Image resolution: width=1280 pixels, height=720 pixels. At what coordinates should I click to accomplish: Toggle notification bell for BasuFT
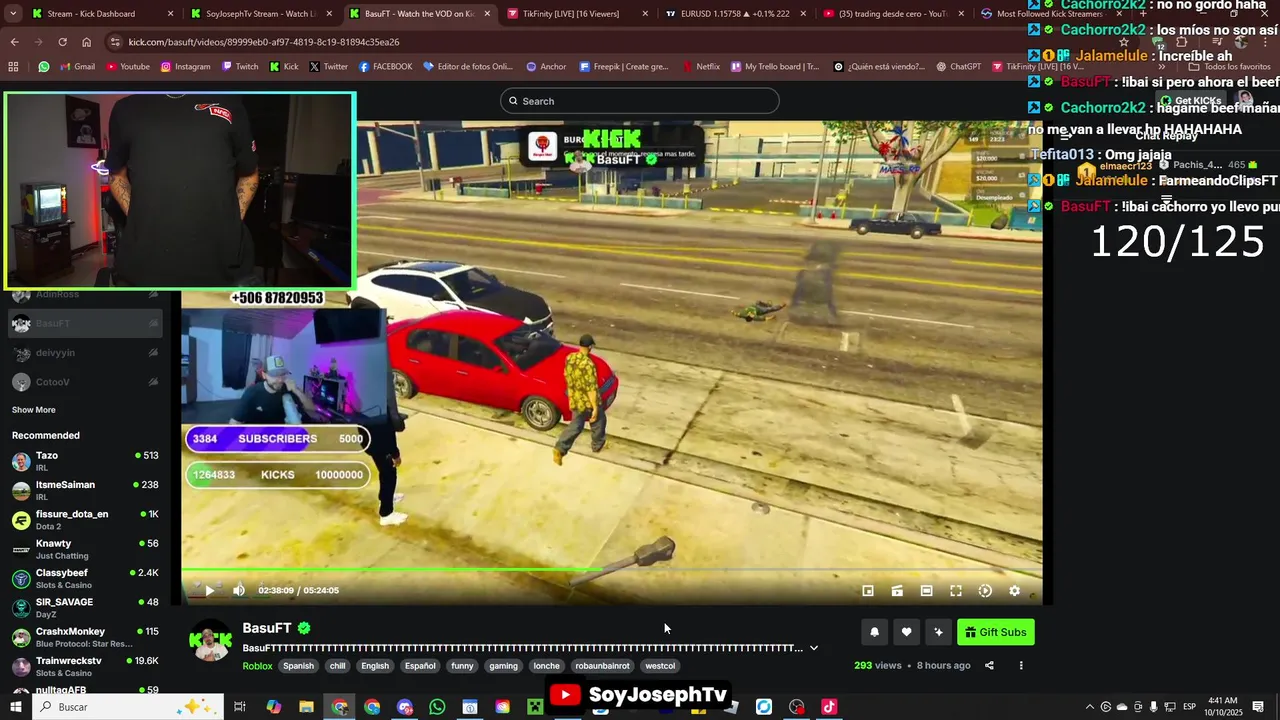(874, 632)
